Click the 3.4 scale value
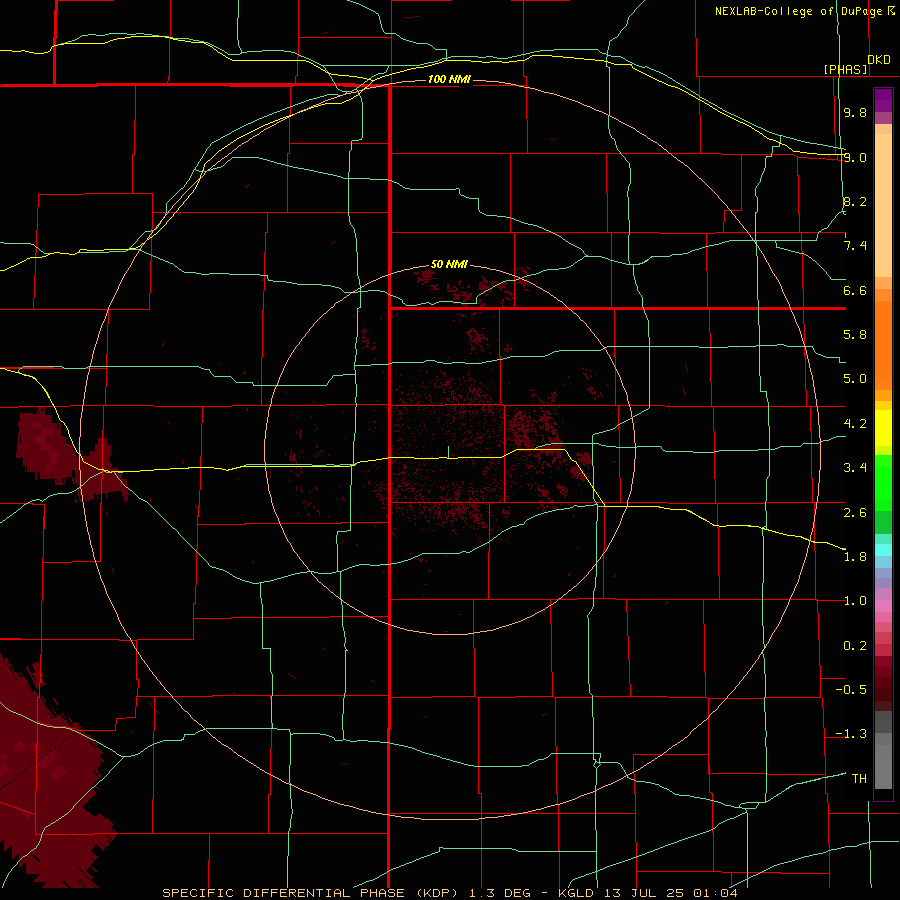Viewport: 900px width, 900px height. pyautogui.click(x=855, y=467)
